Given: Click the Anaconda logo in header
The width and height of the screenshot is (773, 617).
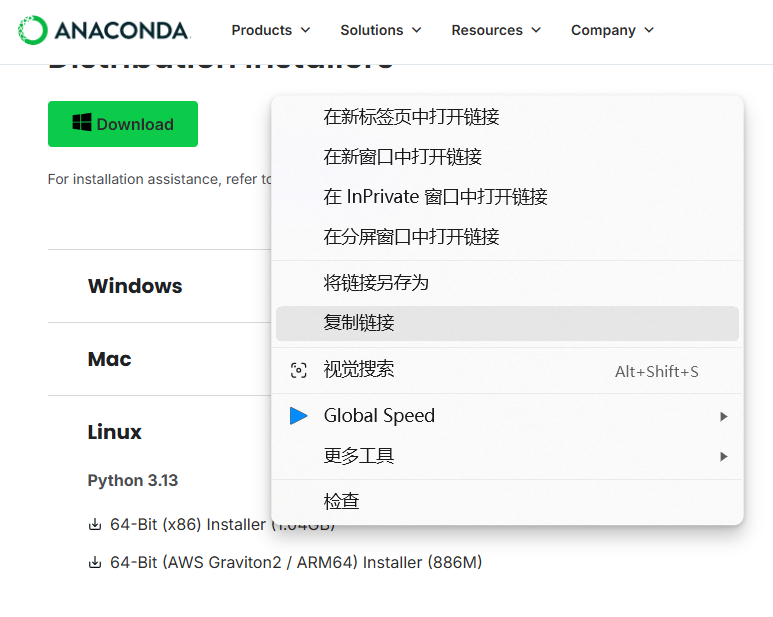Looking at the screenshot, I should (103, 30).
